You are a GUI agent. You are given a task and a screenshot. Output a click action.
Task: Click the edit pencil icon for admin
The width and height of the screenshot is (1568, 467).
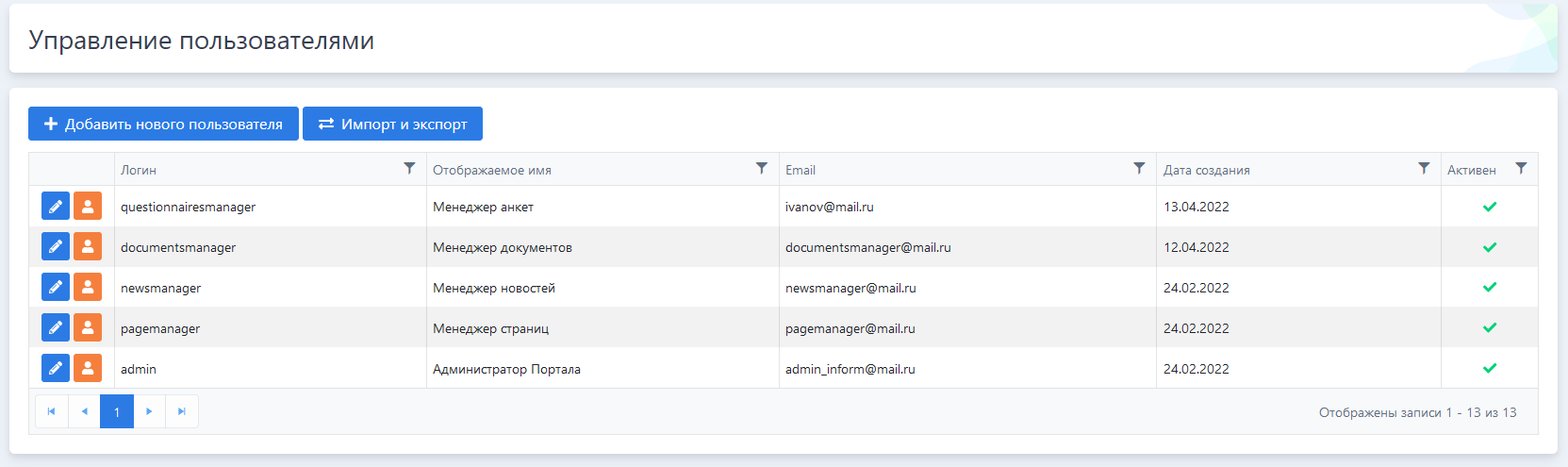tap(56, 368)
